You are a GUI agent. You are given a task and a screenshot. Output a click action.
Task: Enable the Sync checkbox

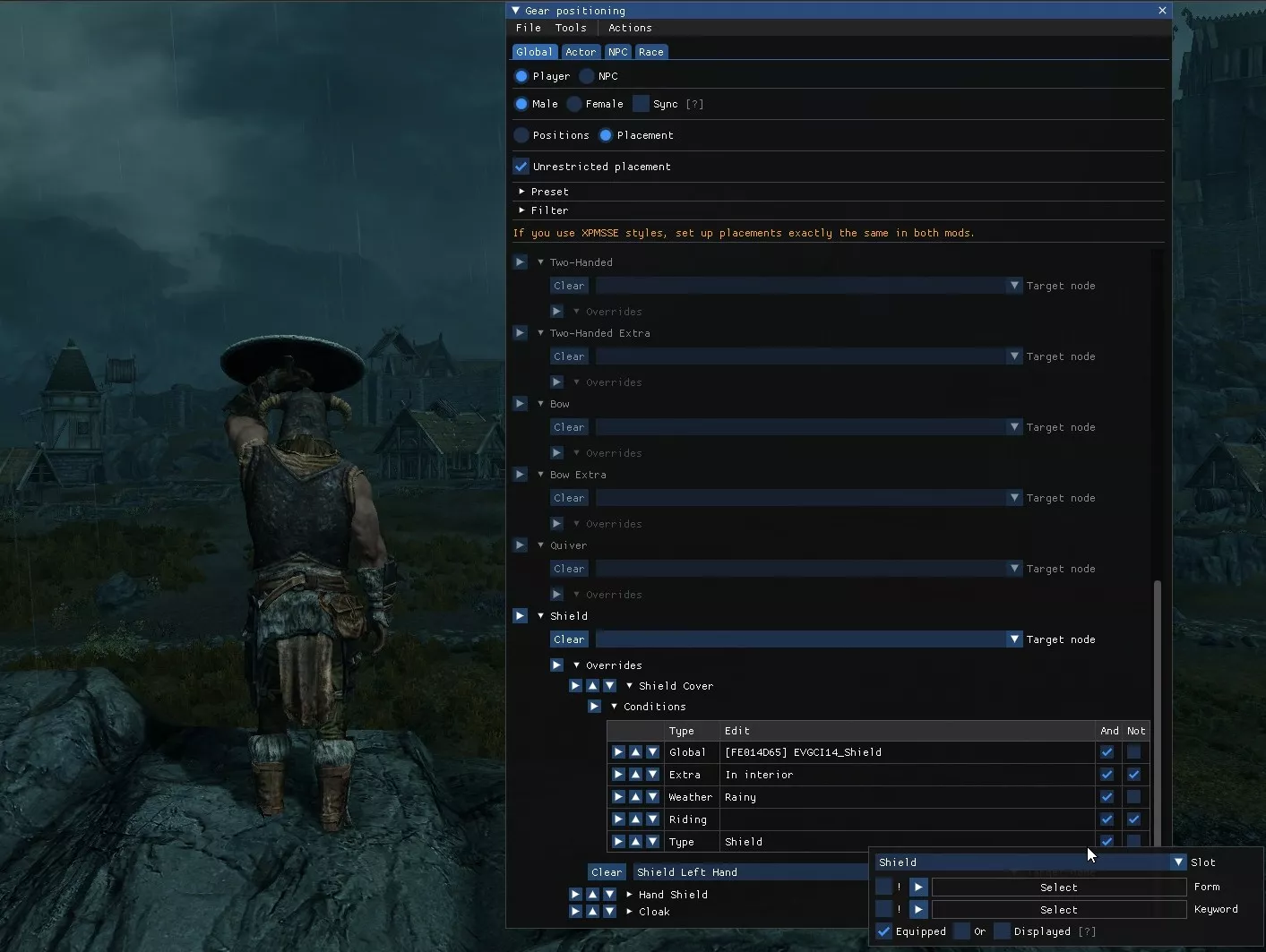pos(641,104)
